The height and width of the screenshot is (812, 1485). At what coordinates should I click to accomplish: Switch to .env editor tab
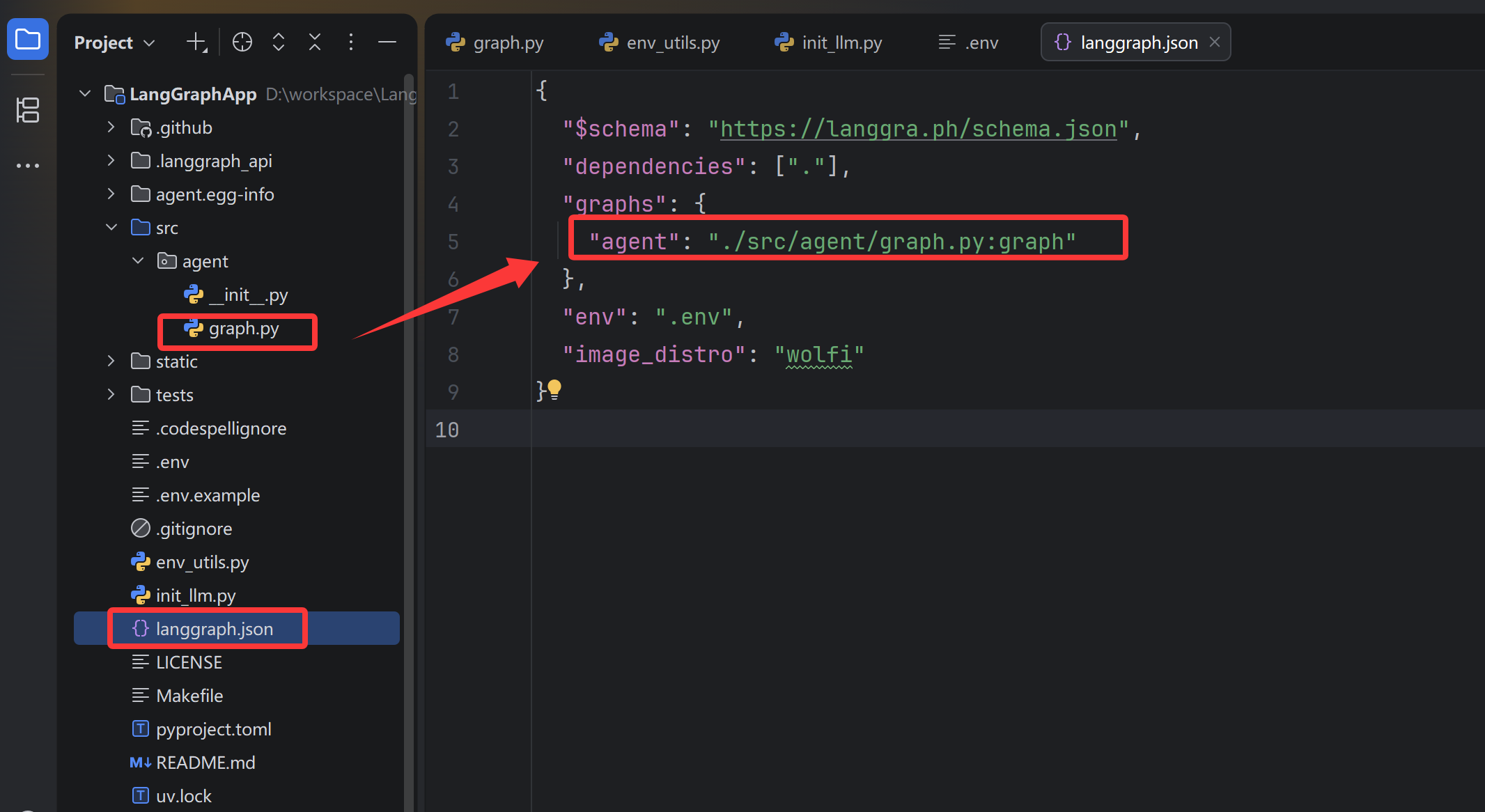pyautogui.click(x=968, y=42)
